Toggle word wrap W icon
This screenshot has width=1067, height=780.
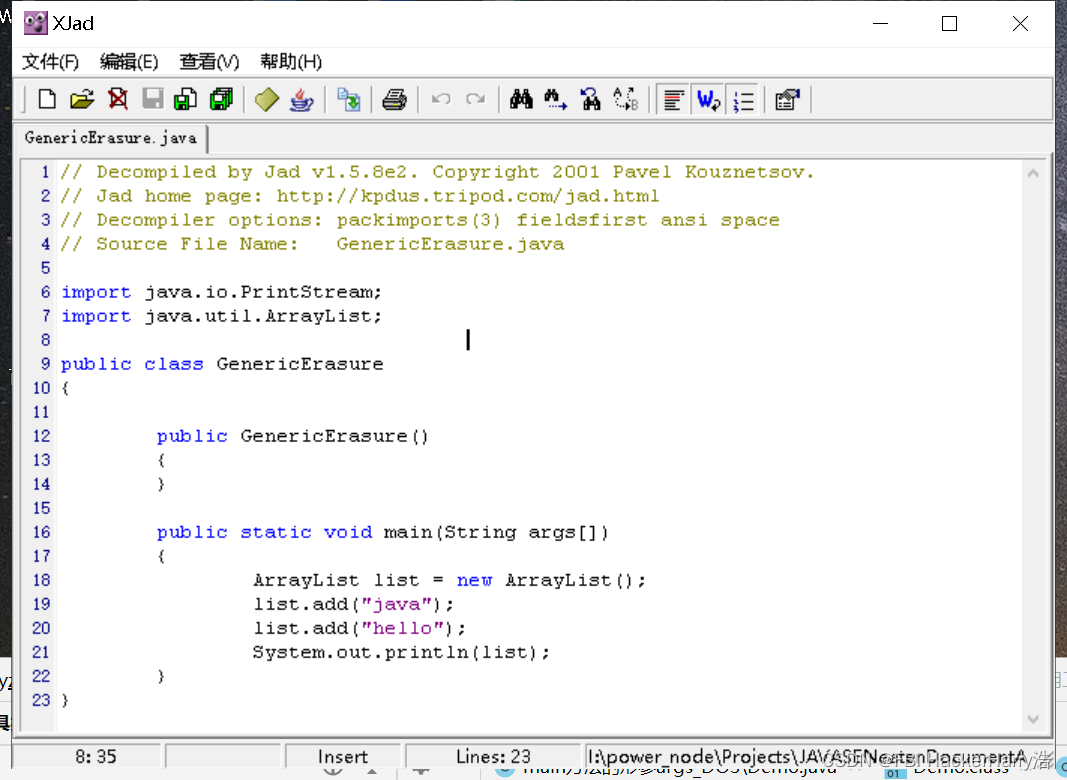[708, 100]
